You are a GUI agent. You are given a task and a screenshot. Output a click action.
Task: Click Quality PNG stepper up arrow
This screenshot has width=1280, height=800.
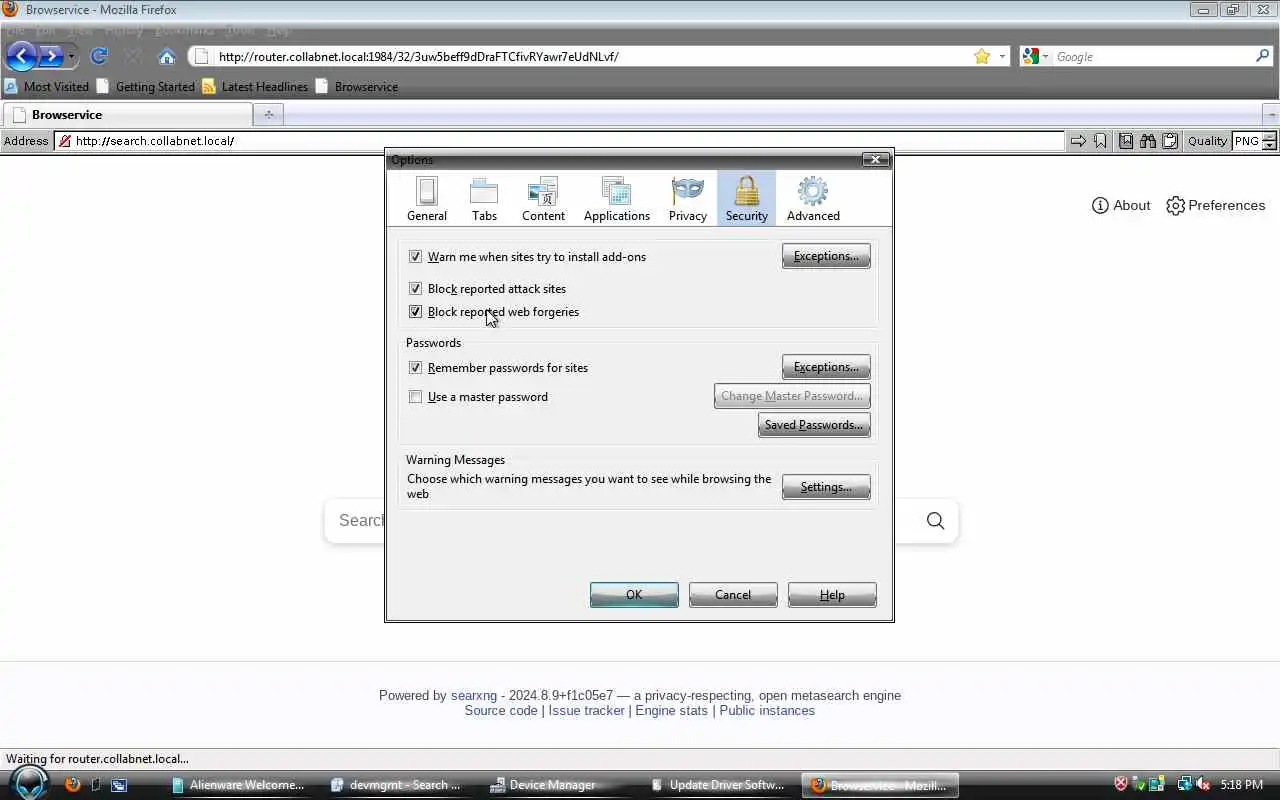[x=1269, y=137]
